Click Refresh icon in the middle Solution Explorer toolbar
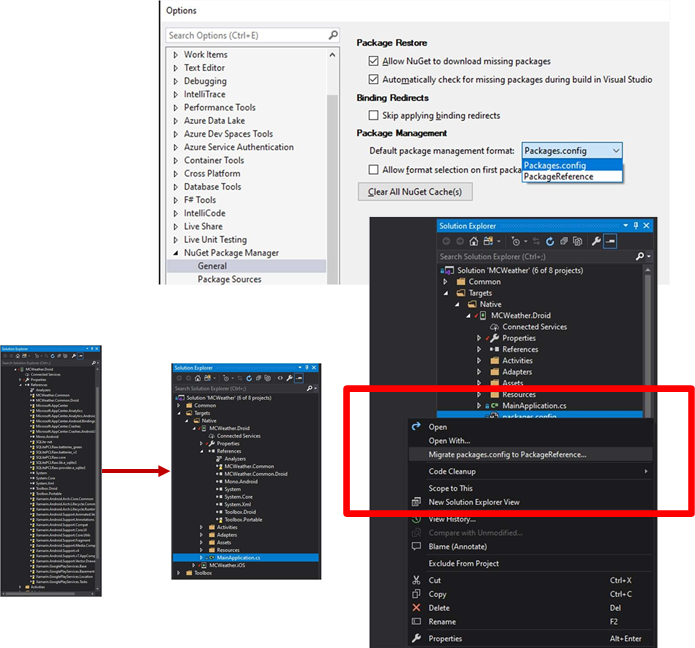 [x=249, y=378]
